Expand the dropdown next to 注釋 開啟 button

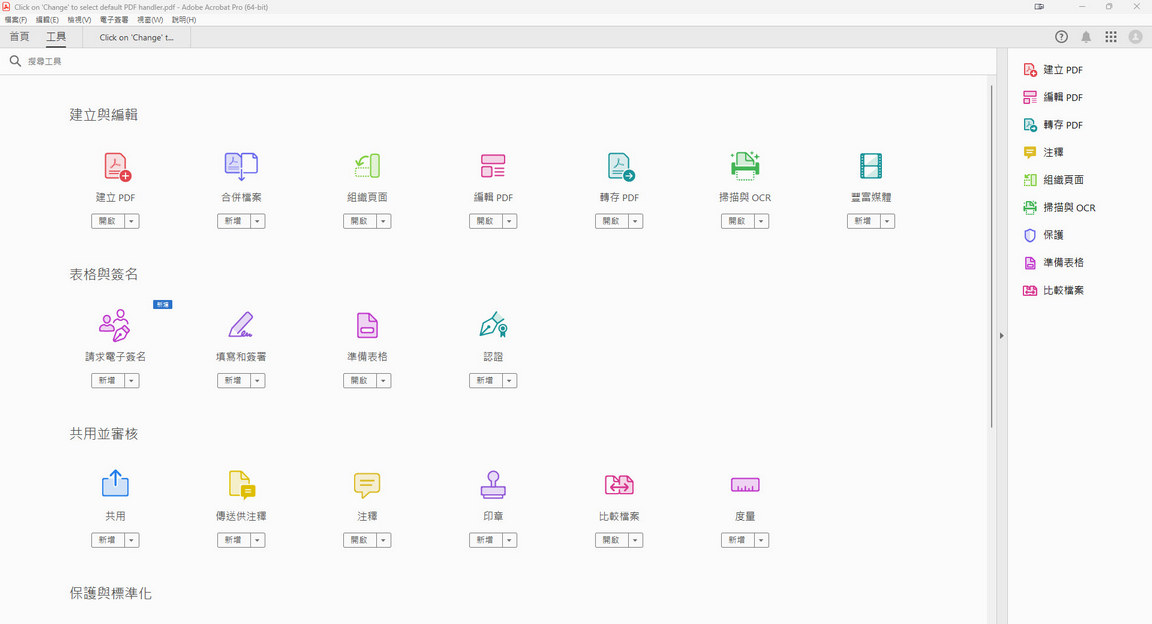(385, 539)
